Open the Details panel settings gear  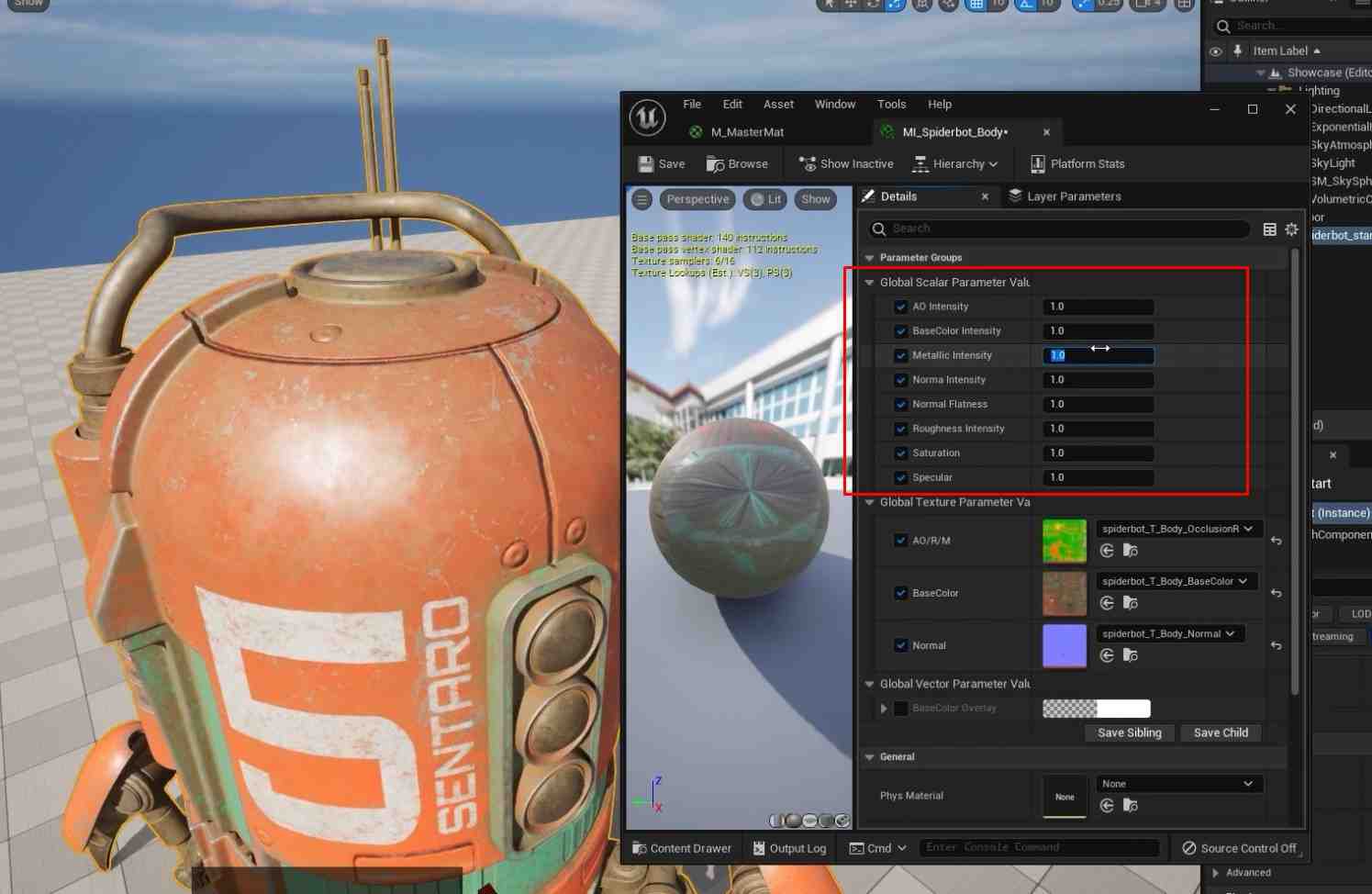(x=1291, y=229)
